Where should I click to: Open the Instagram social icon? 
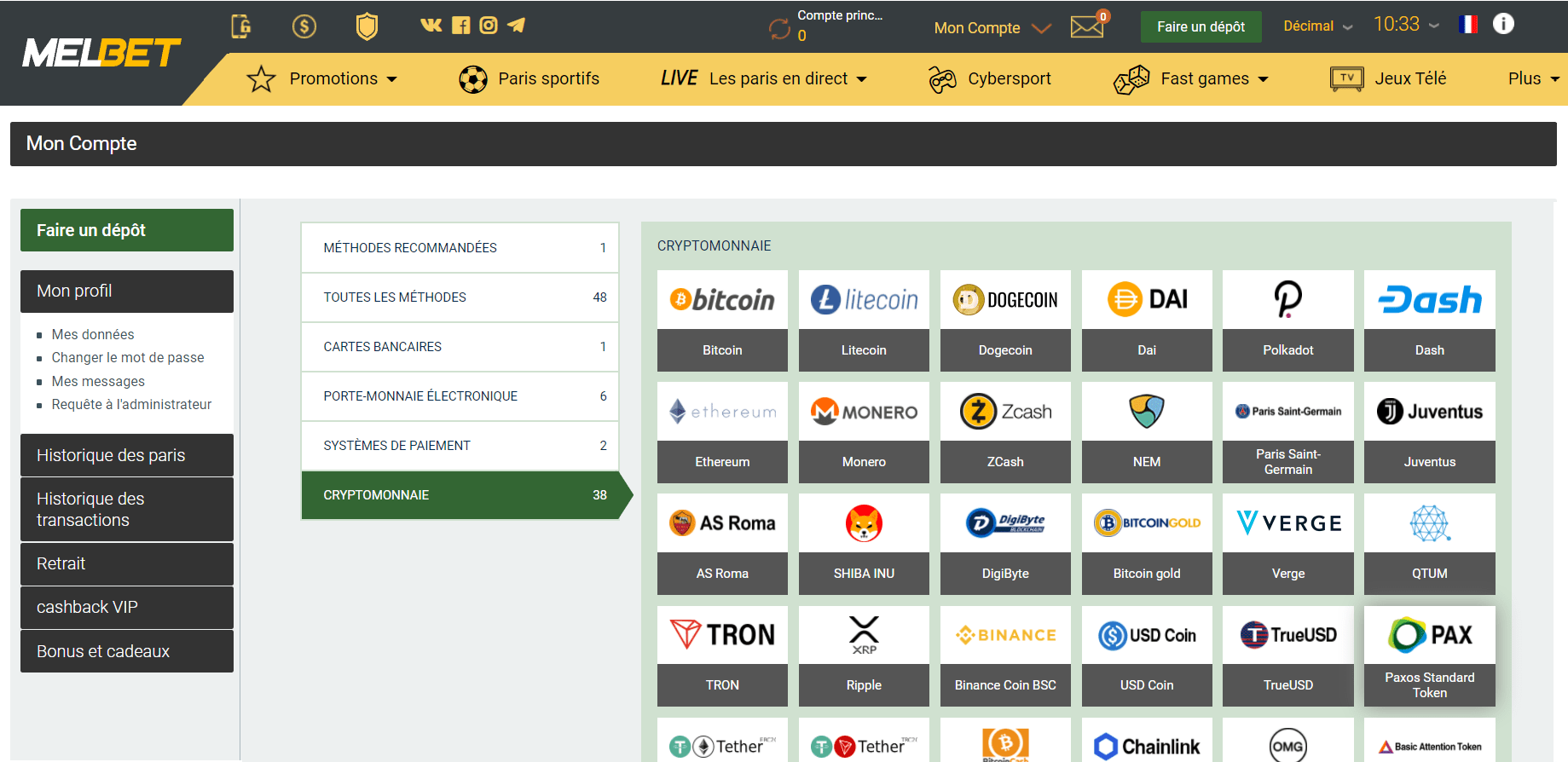(x=489, y=26)
